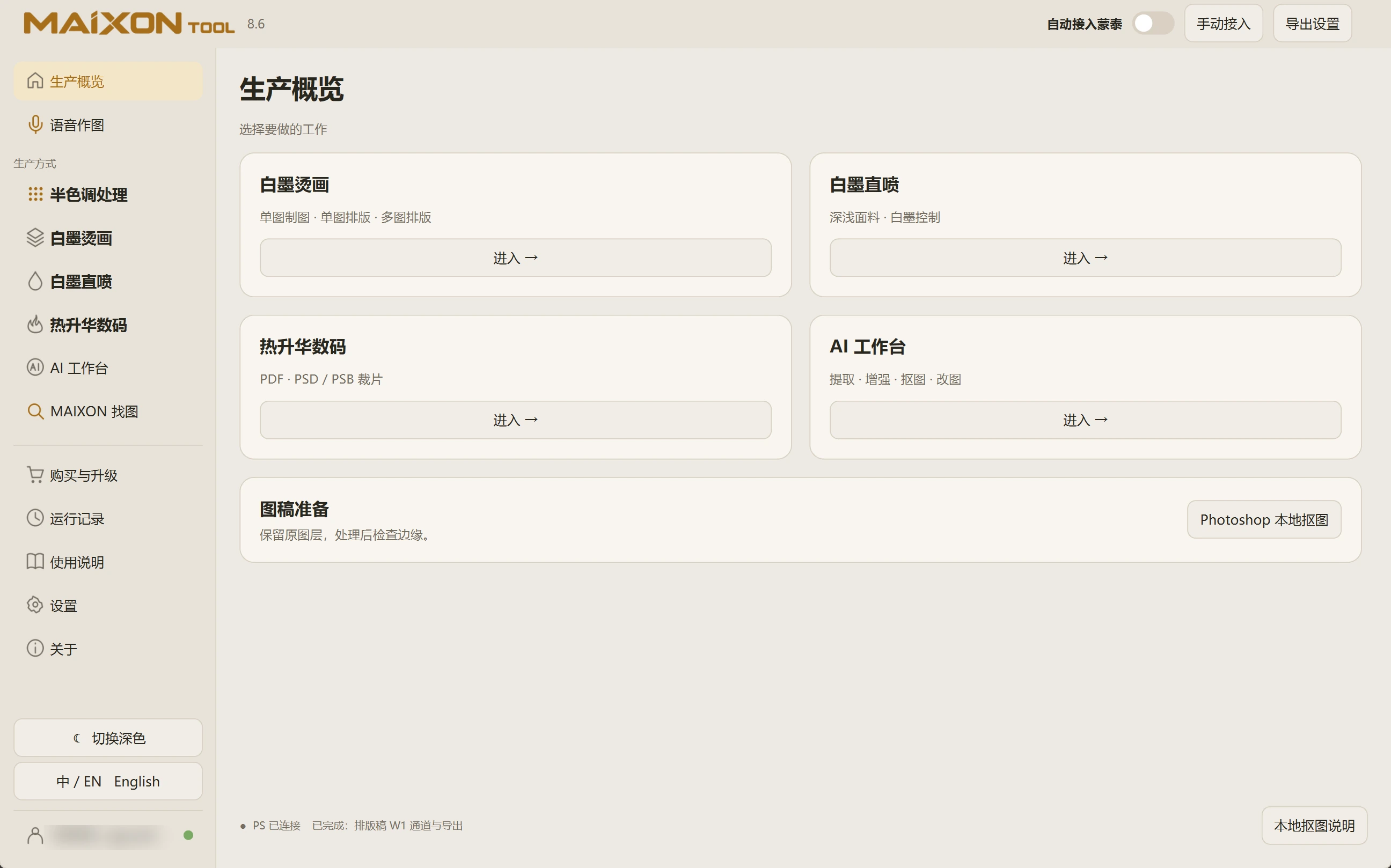Click the magnifier icon for MAIXON 找图
The width and height of the screenshot is (1391, 868).
pyautogui.click(x=35, y=411)
